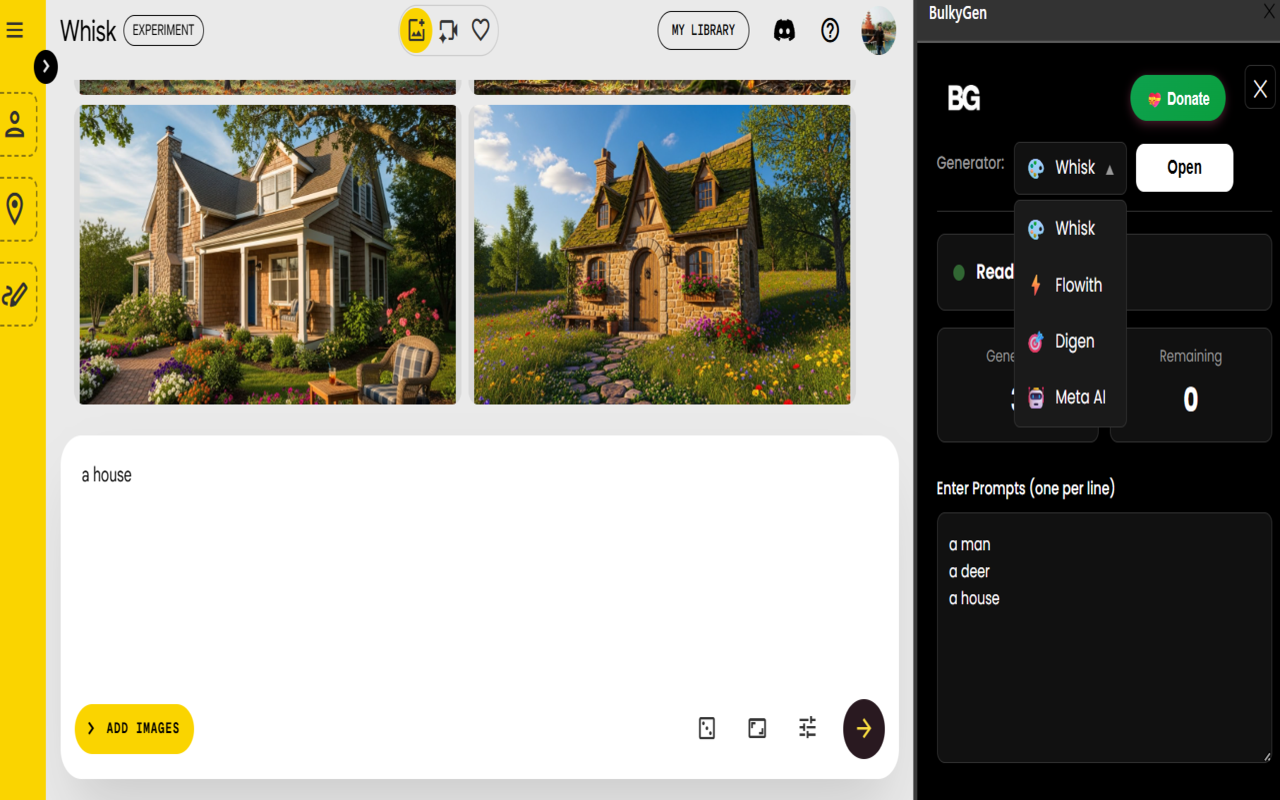Switch to image generation mode icon
The image size is (1280, 800).
click(416, 30)
